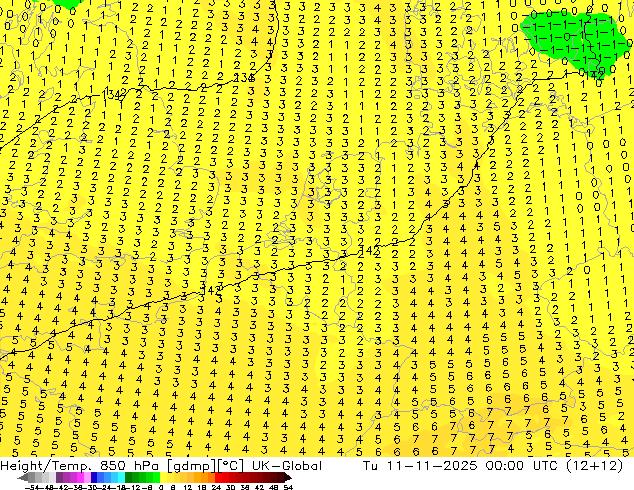Click the '138' contour label near top center
Image resolution: width=634 pixels, height=490 pixels.
tap(244, 78)
